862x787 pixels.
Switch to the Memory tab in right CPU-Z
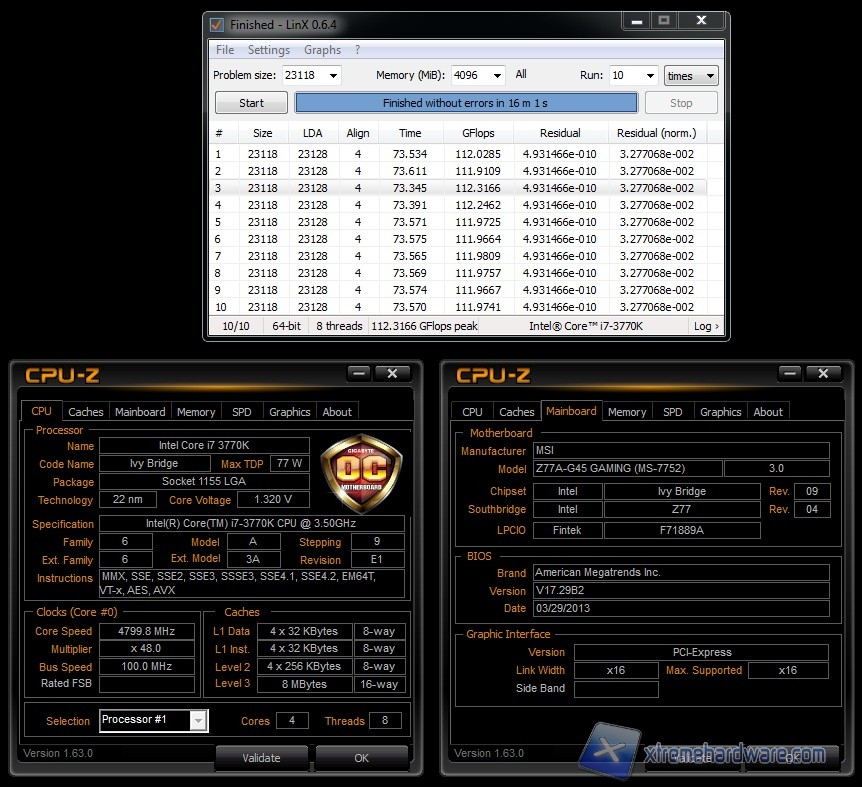[x=626, y=411]
